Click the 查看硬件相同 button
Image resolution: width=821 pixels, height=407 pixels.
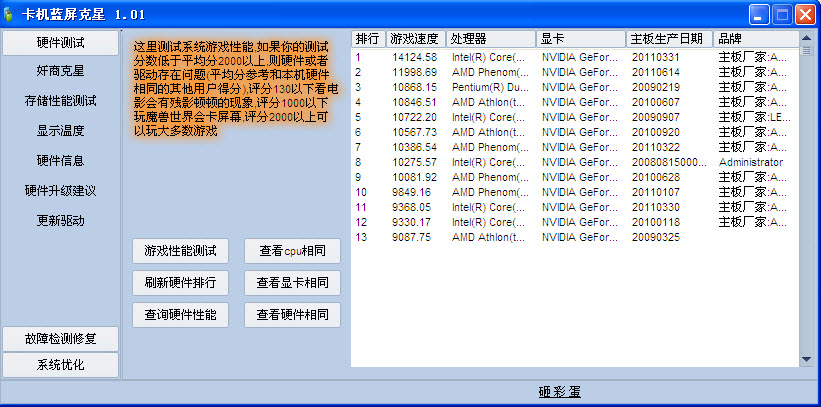[292, 315]
